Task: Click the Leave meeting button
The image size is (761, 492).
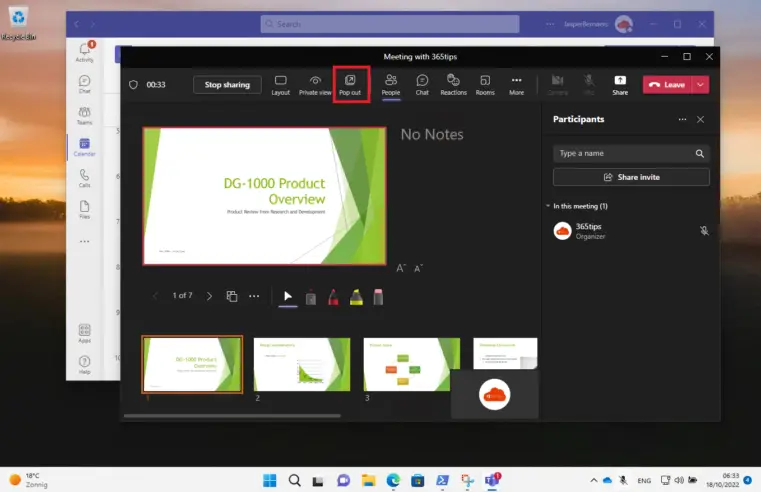Action: pos(667,84)
